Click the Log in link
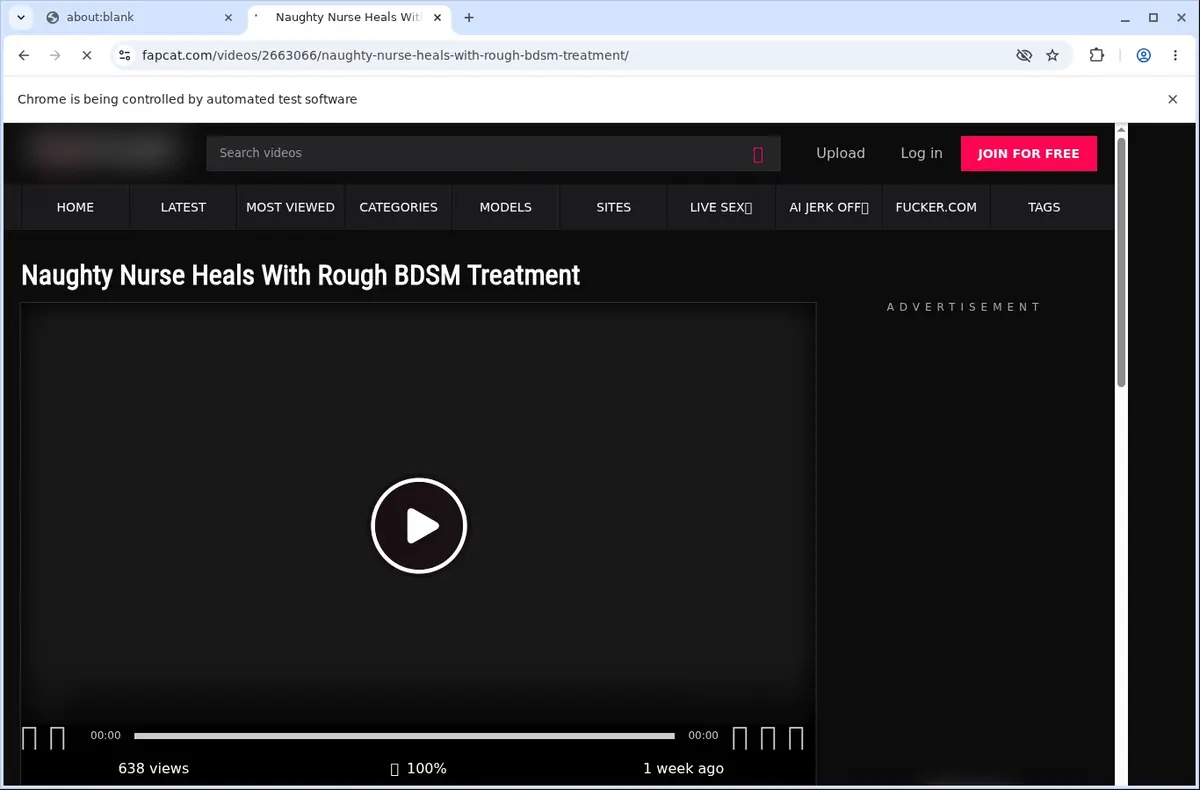The image size is (1200, 790). (x=921, y=153)
